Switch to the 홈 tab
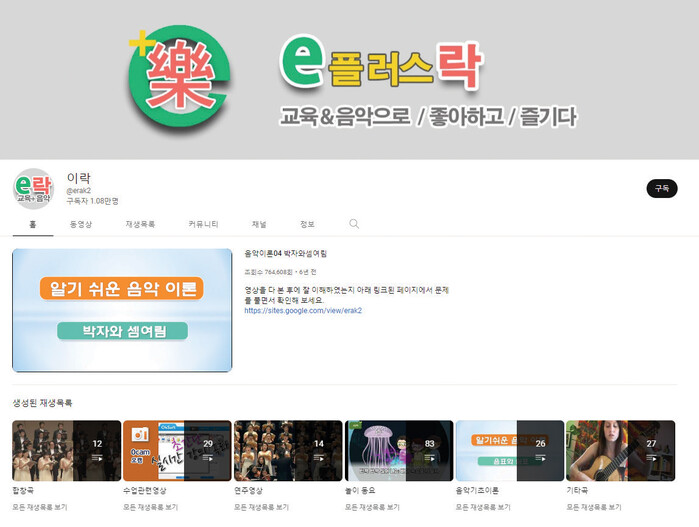699x527 pixels. coord(33,224)
